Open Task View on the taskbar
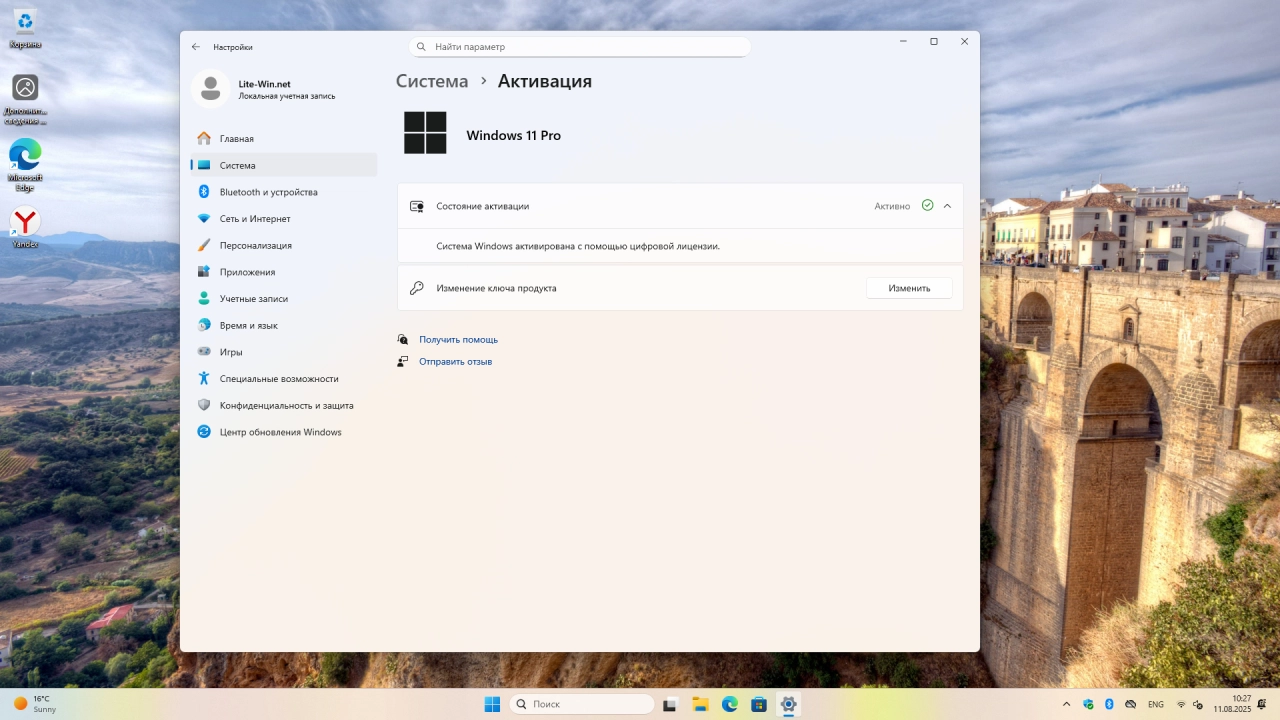 pyautogui.click(x=670, y=704)
